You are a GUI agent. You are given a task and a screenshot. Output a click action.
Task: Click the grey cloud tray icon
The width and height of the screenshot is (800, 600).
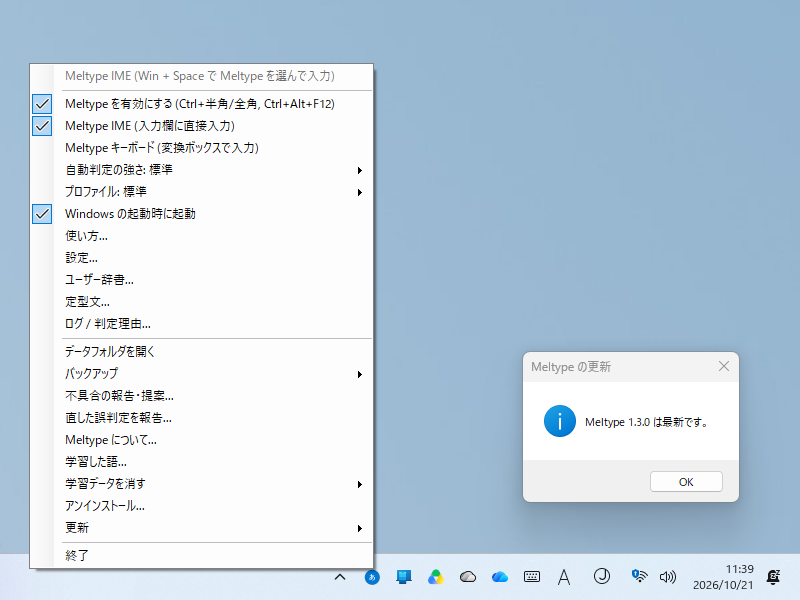(x=468, y=577)
